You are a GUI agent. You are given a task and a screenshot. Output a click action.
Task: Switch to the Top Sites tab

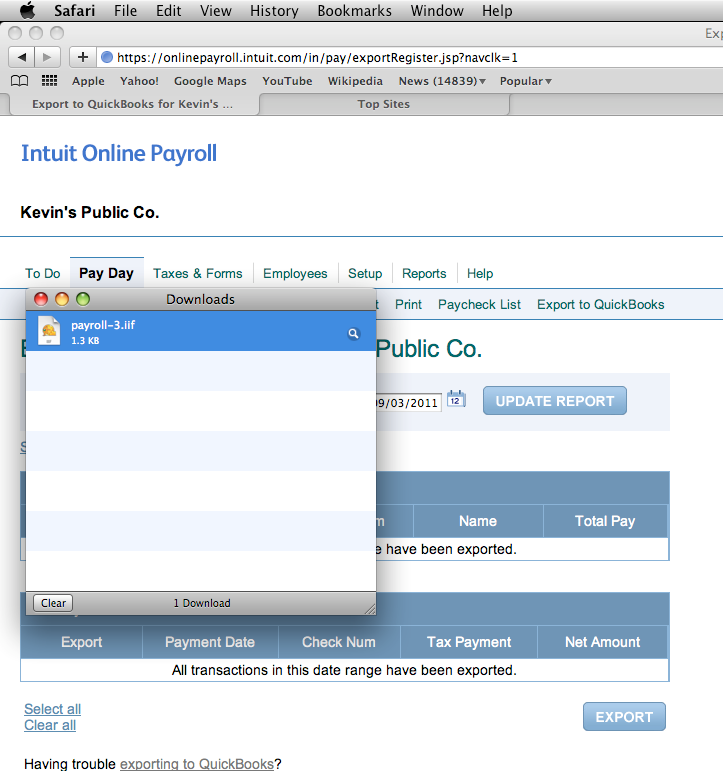click(x=384, y=104)
